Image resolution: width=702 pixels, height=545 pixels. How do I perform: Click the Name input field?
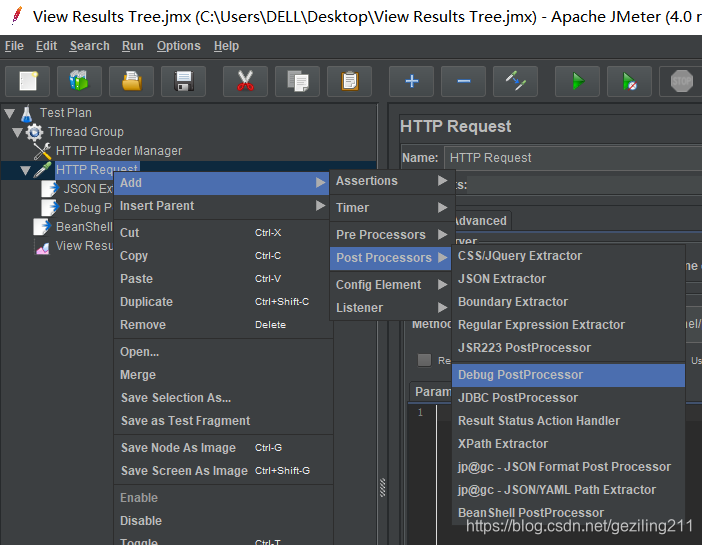tap(573, 158)
